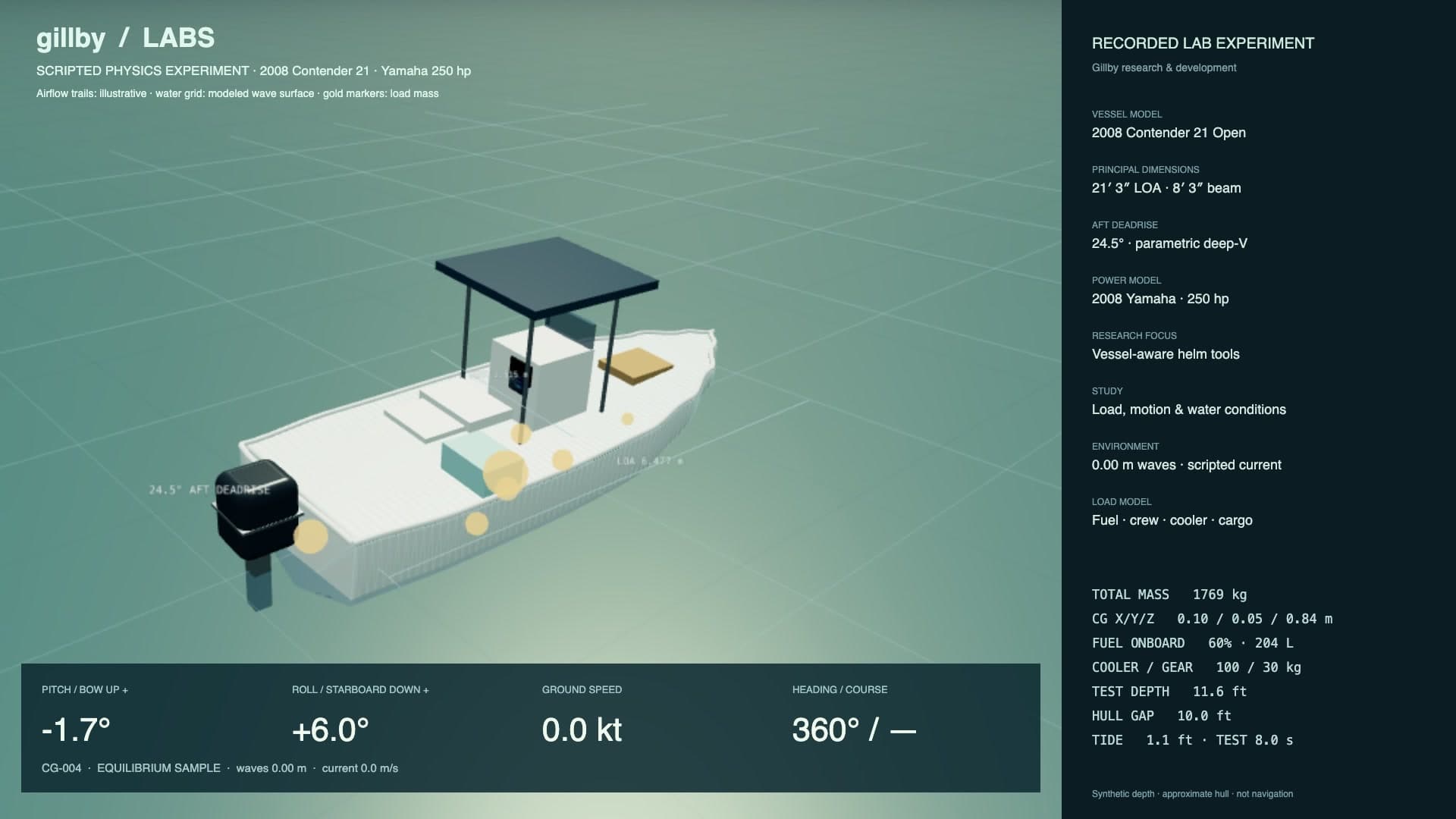
Task: Click 'TEST DEPTH 11.6 ft' readout
Action: pyautogui.click(x=1169, y=692)
